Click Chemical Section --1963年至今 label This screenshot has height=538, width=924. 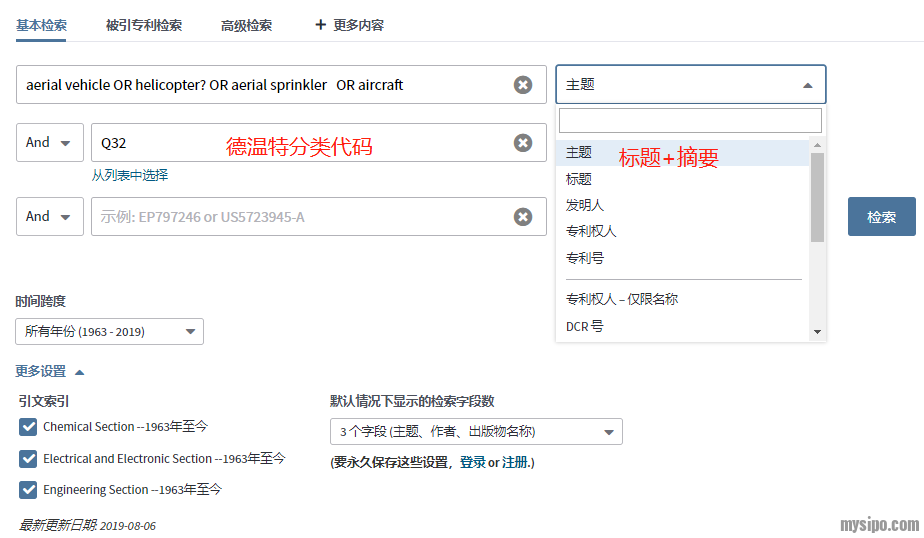(x=125, y=427)
